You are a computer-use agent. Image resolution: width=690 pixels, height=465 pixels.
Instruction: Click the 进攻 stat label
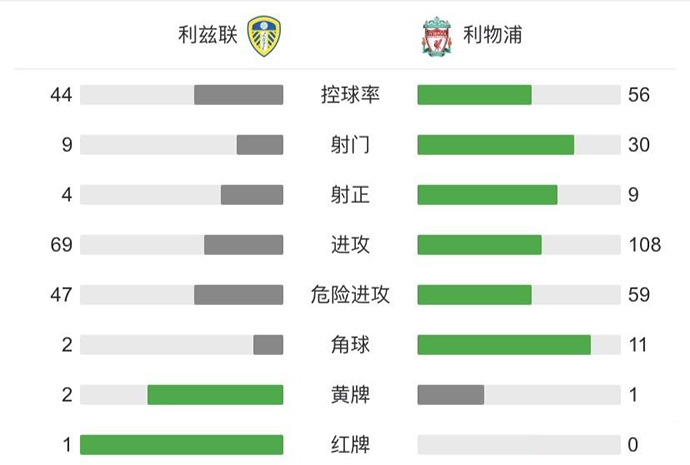(x=350, y=245)
